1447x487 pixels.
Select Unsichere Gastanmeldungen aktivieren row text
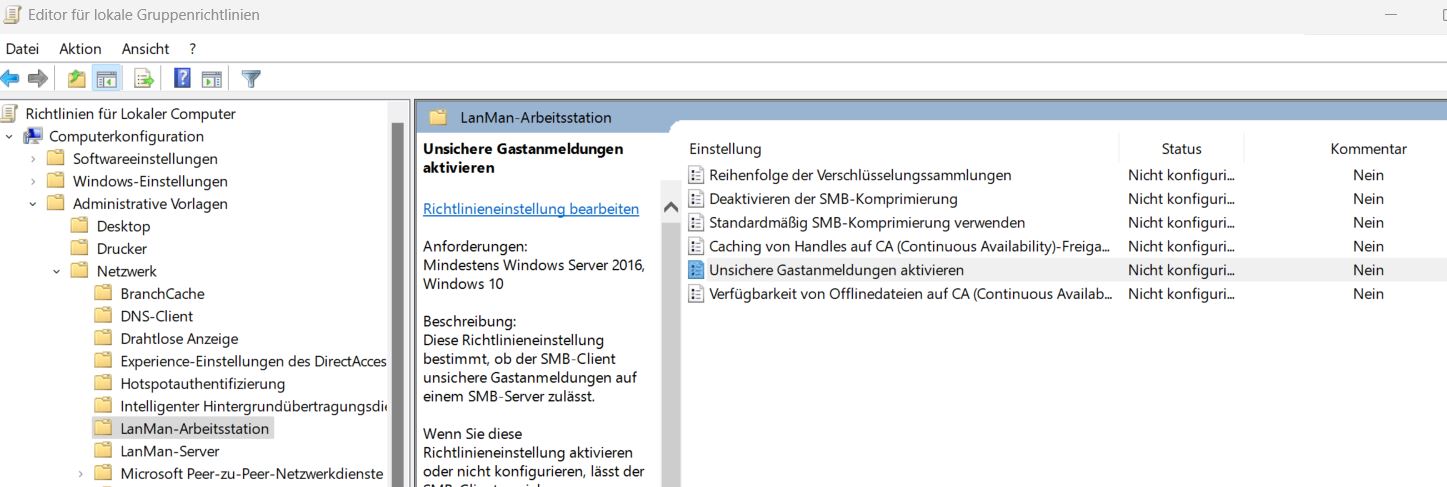836,270
